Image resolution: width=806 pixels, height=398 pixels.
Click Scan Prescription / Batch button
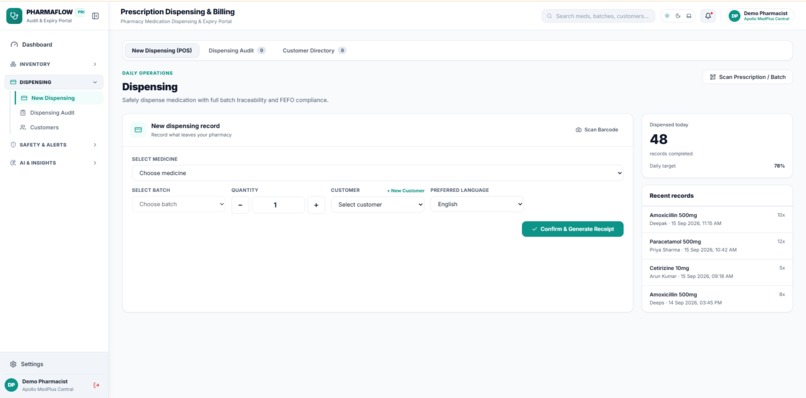point(747,77)
